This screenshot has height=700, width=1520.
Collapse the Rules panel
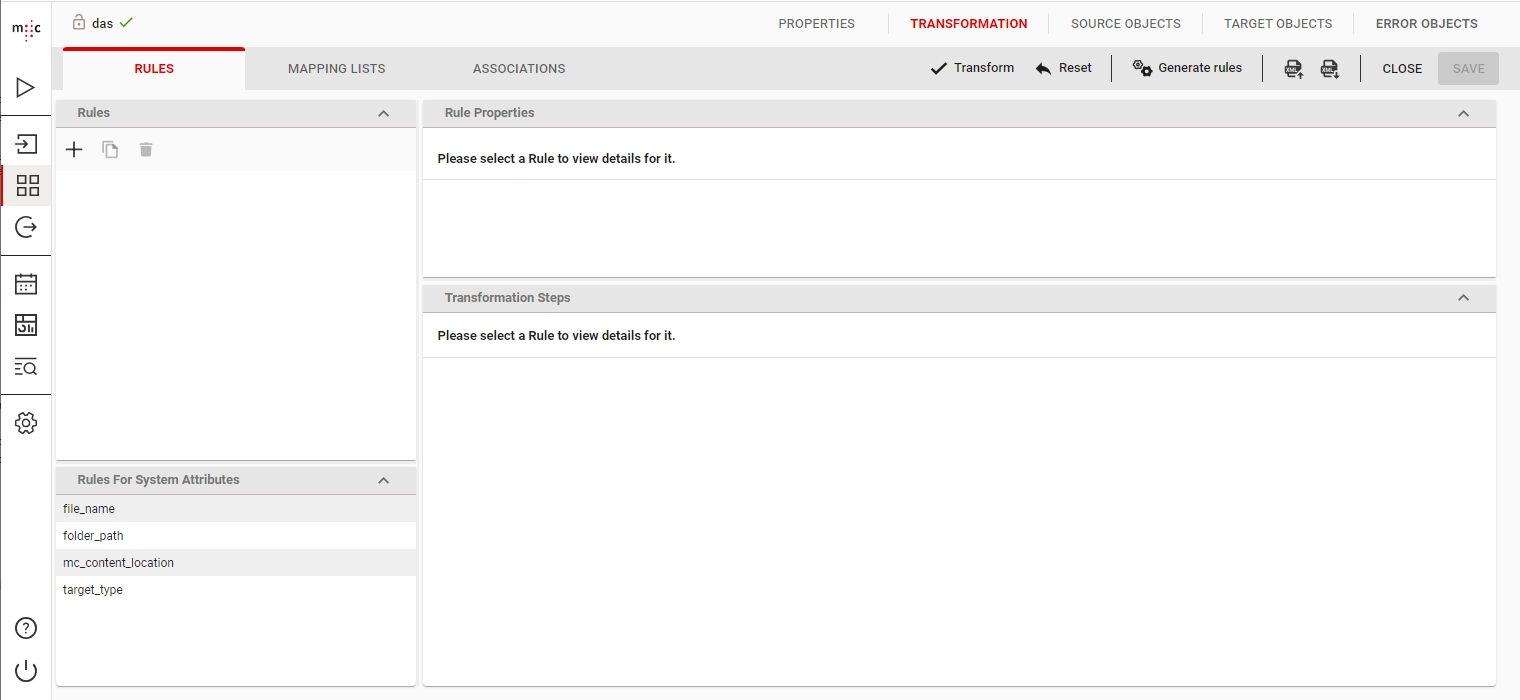click(x=383, y=113)
